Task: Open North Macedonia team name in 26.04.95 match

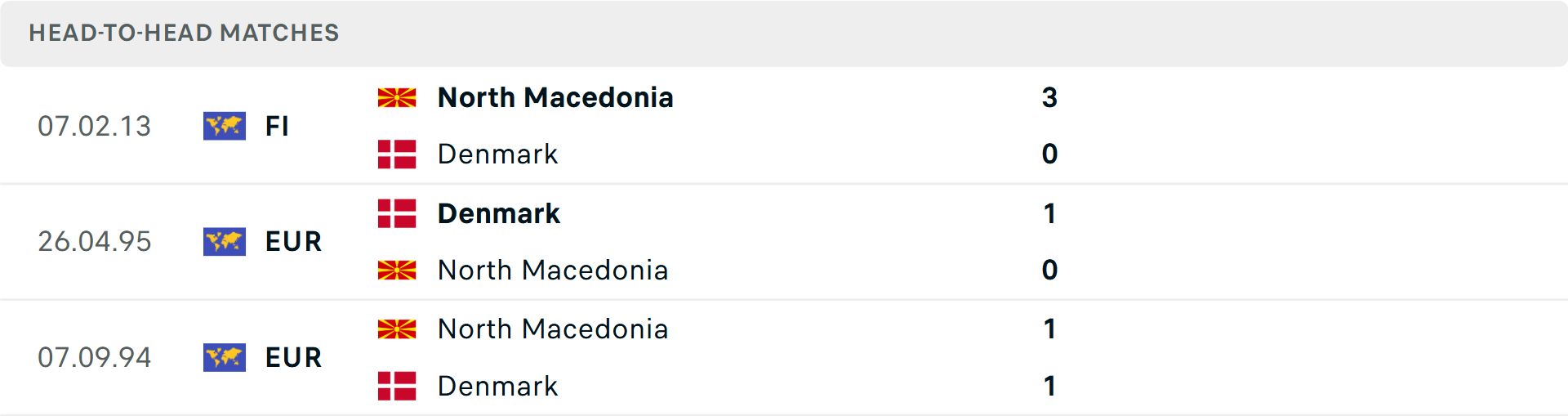Action: [553, 270]
